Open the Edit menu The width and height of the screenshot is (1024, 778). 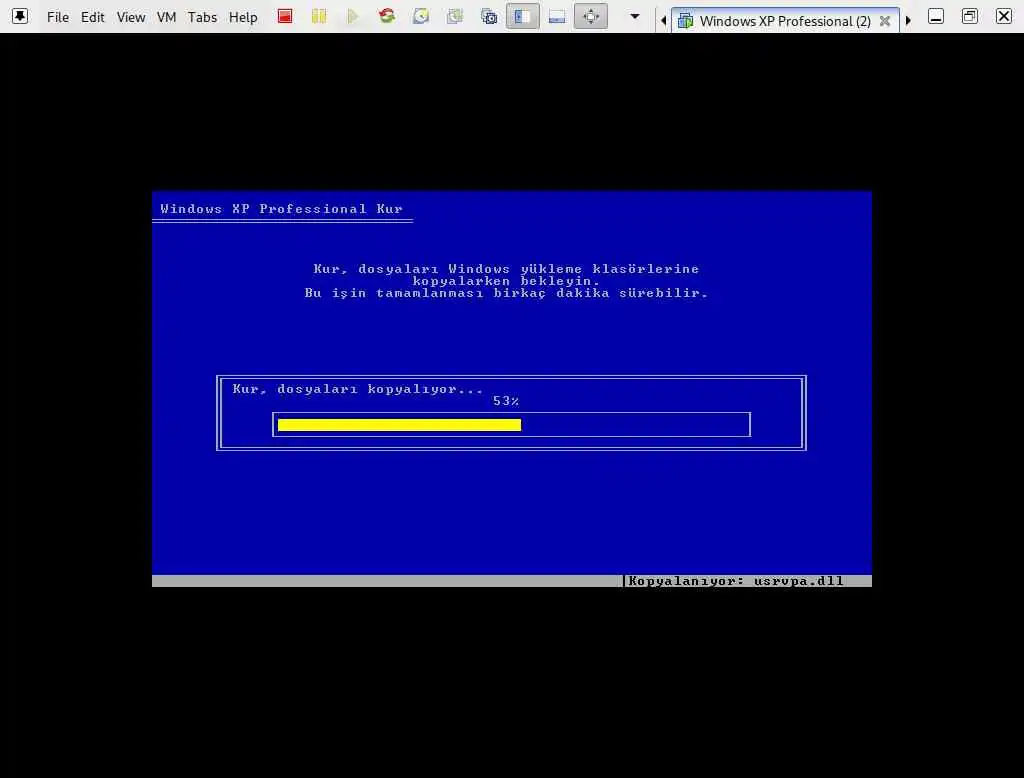tap(93, 17)
